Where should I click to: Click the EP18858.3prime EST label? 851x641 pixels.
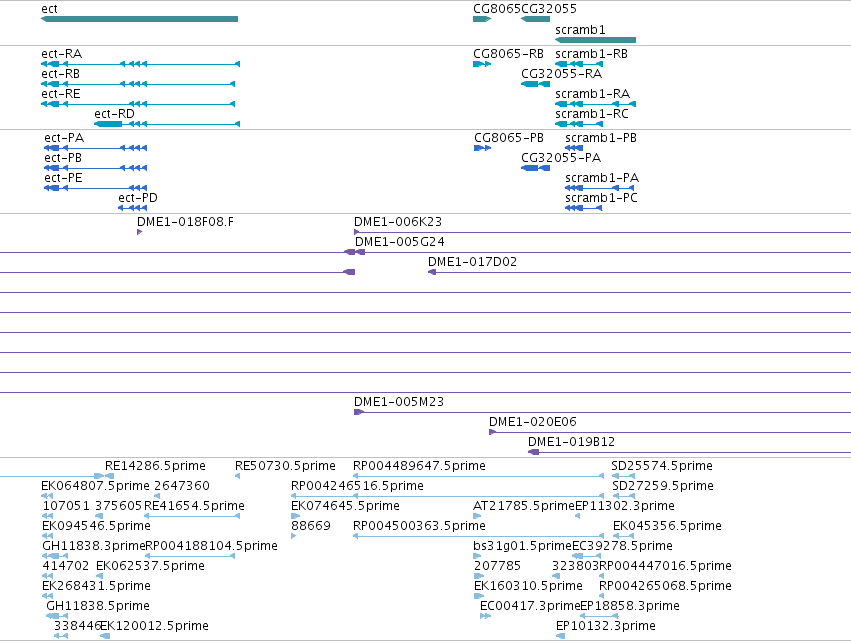[630, 607]
